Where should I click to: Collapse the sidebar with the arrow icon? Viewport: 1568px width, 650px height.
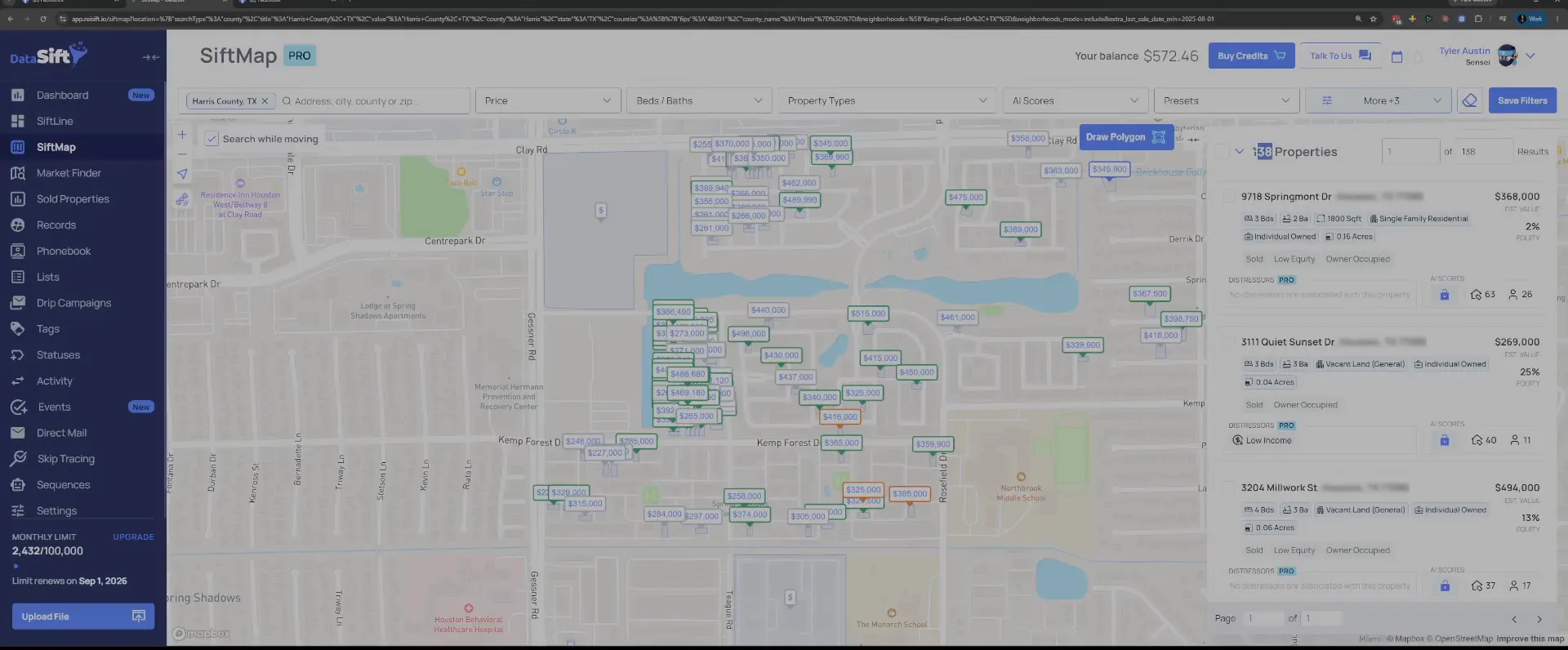coord(150,57)
